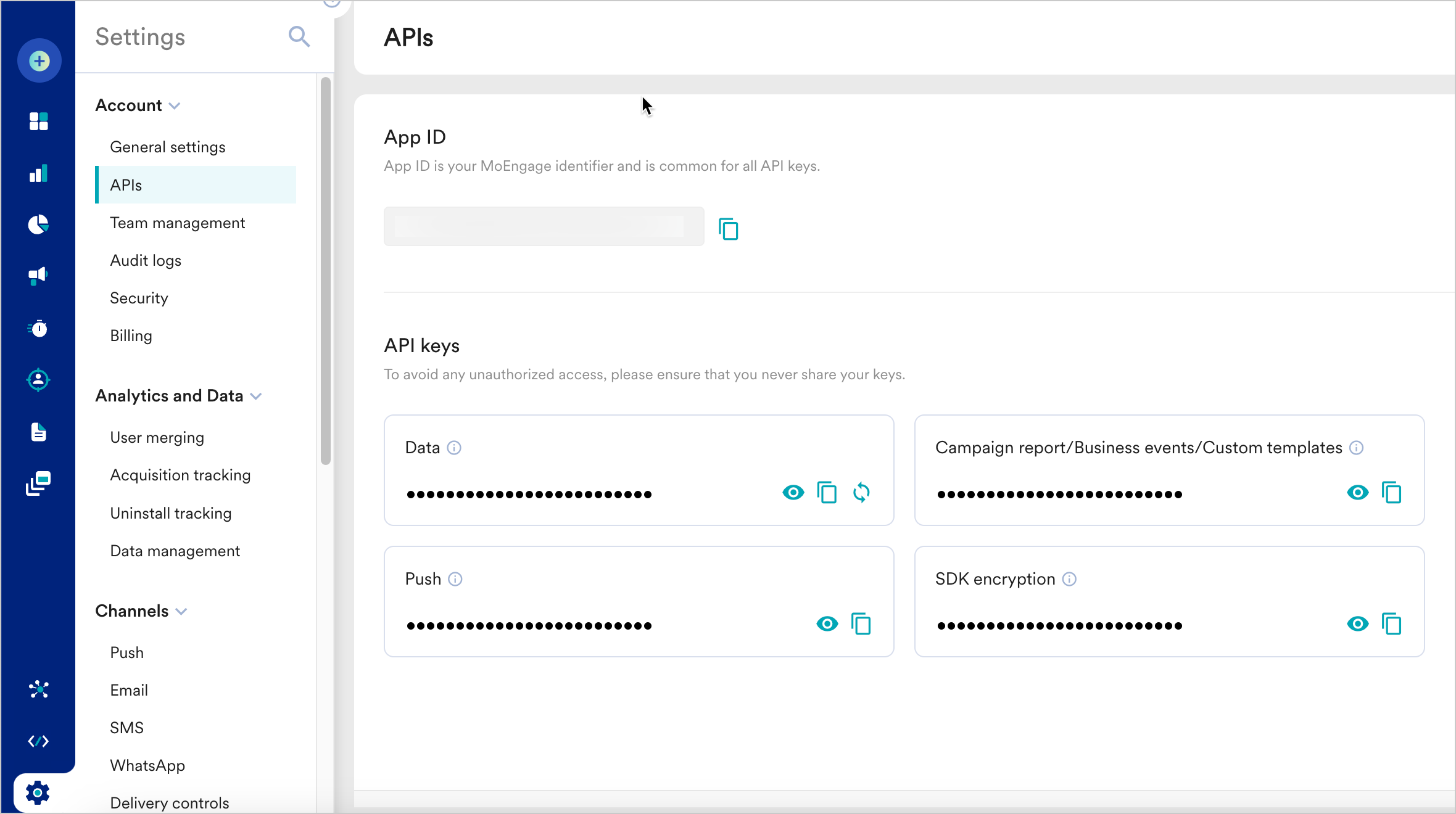The height and width of the screenshot is (814, 1456).
Task: Open Team management
Action: point(178,223)
